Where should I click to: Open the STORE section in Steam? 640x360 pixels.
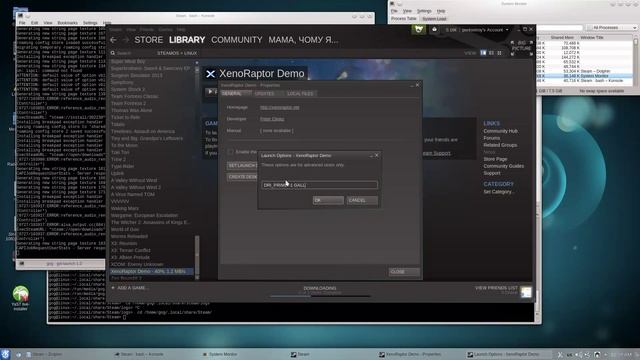tap(149, 40)
